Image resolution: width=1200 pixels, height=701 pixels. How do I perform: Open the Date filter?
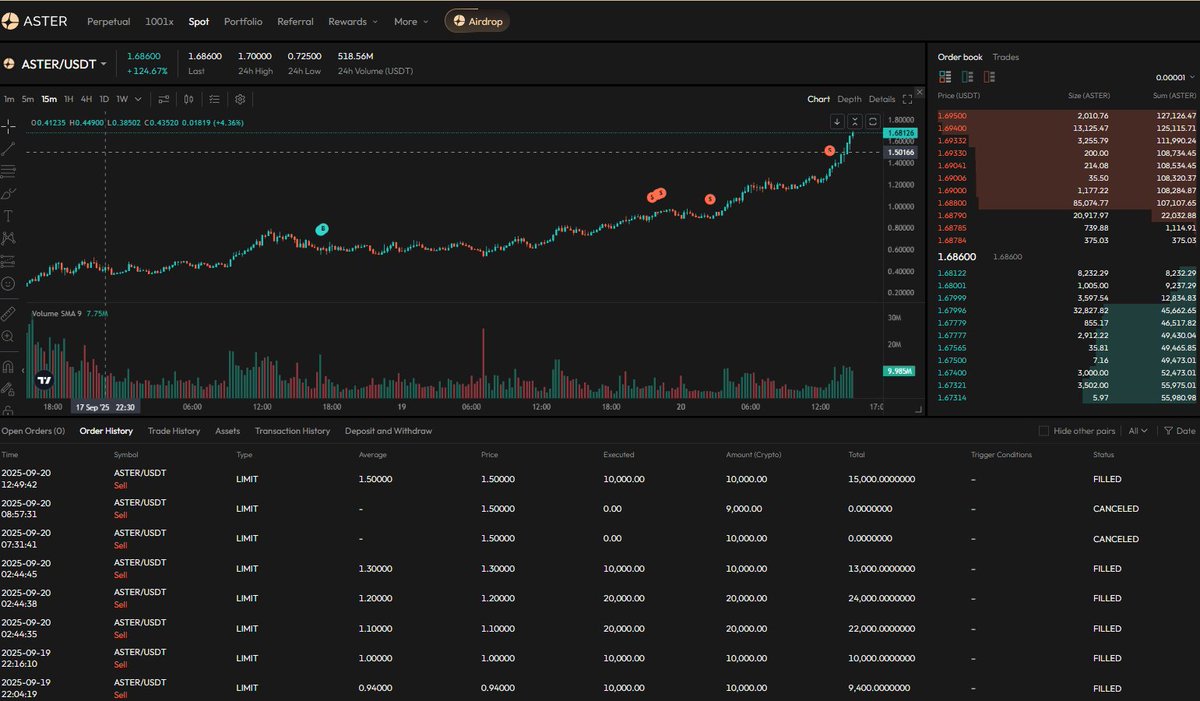pos(1180,431)
